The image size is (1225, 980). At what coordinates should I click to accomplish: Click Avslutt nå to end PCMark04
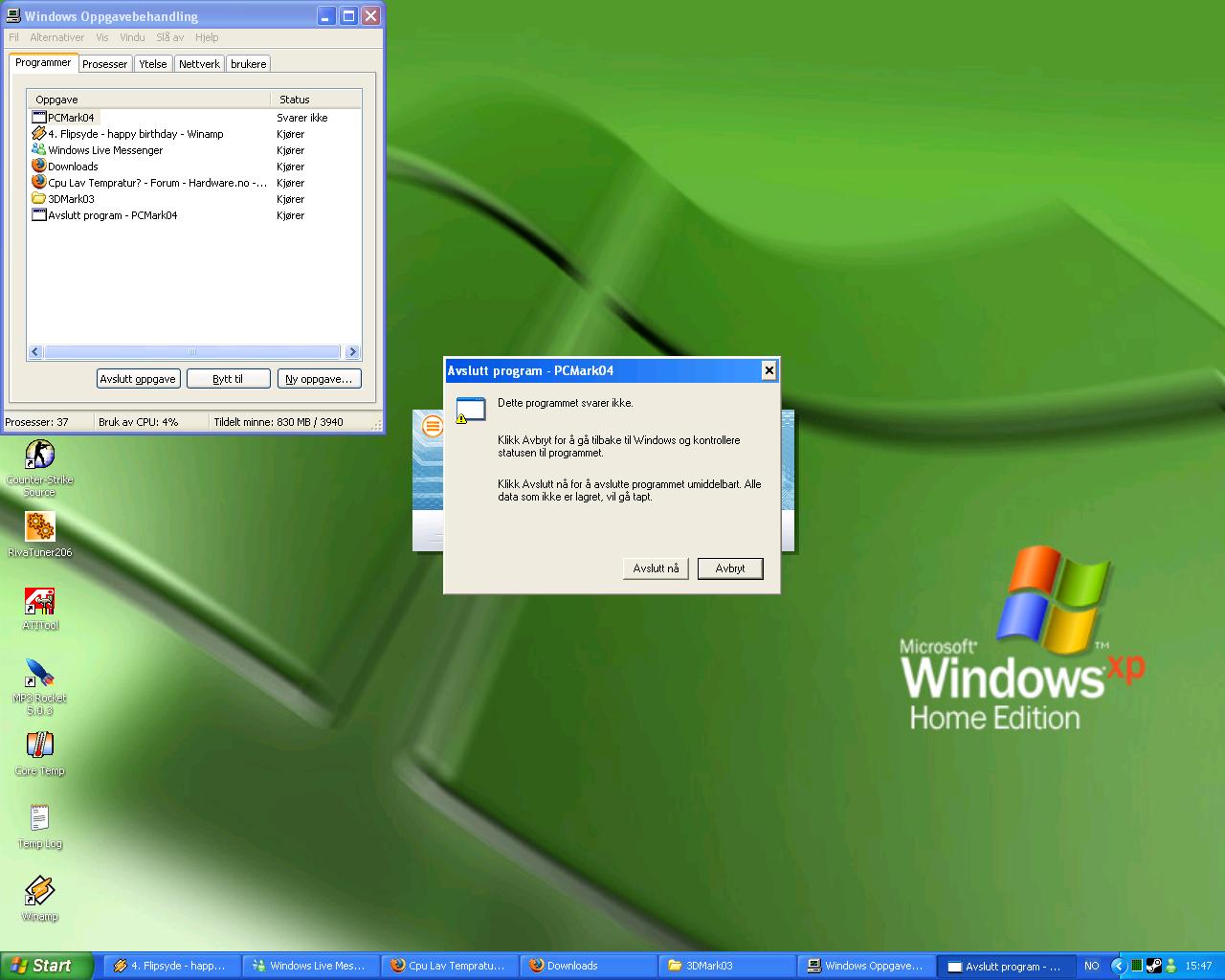click(656, 568)
